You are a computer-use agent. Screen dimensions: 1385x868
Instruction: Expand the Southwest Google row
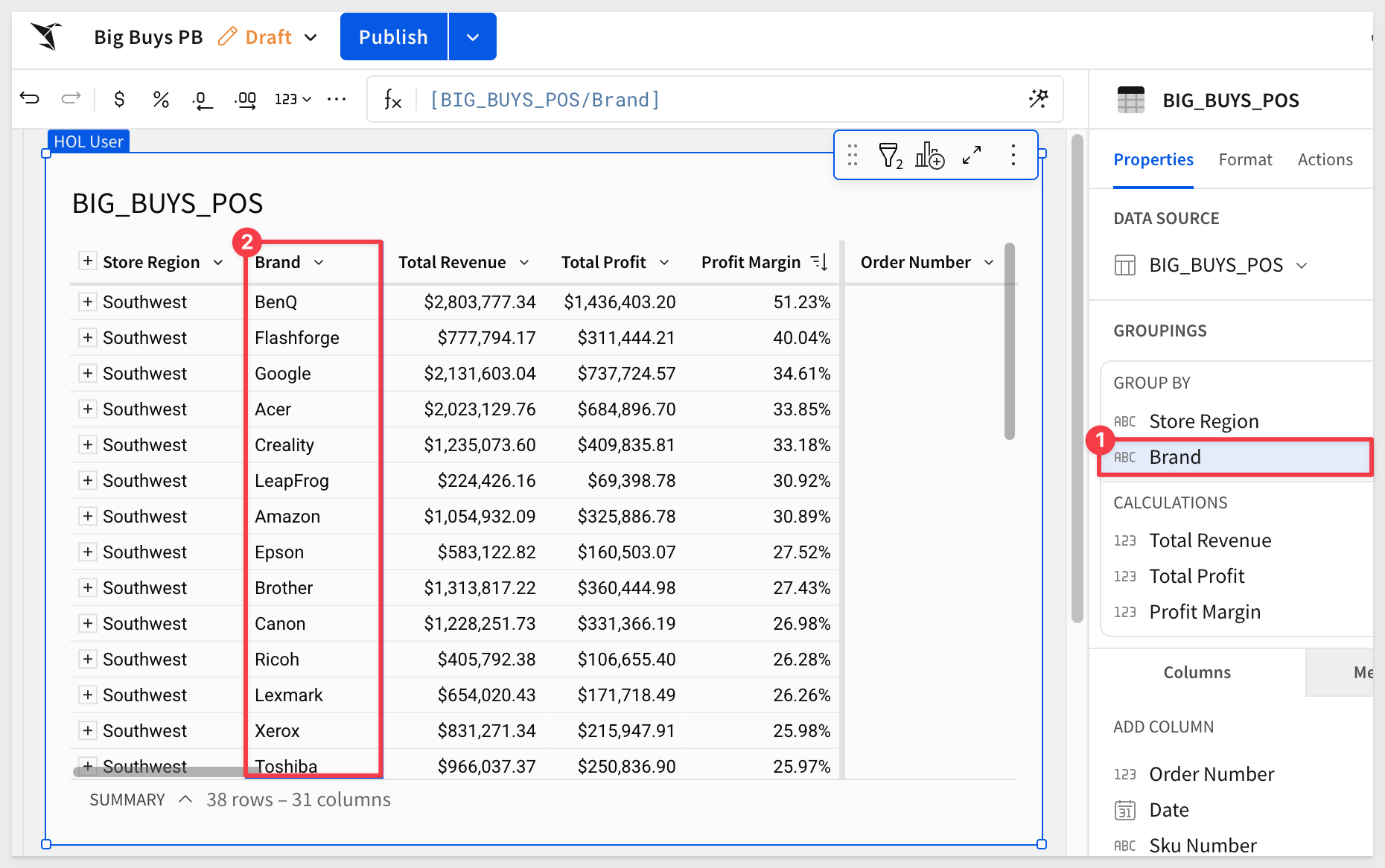click(88, 373)
